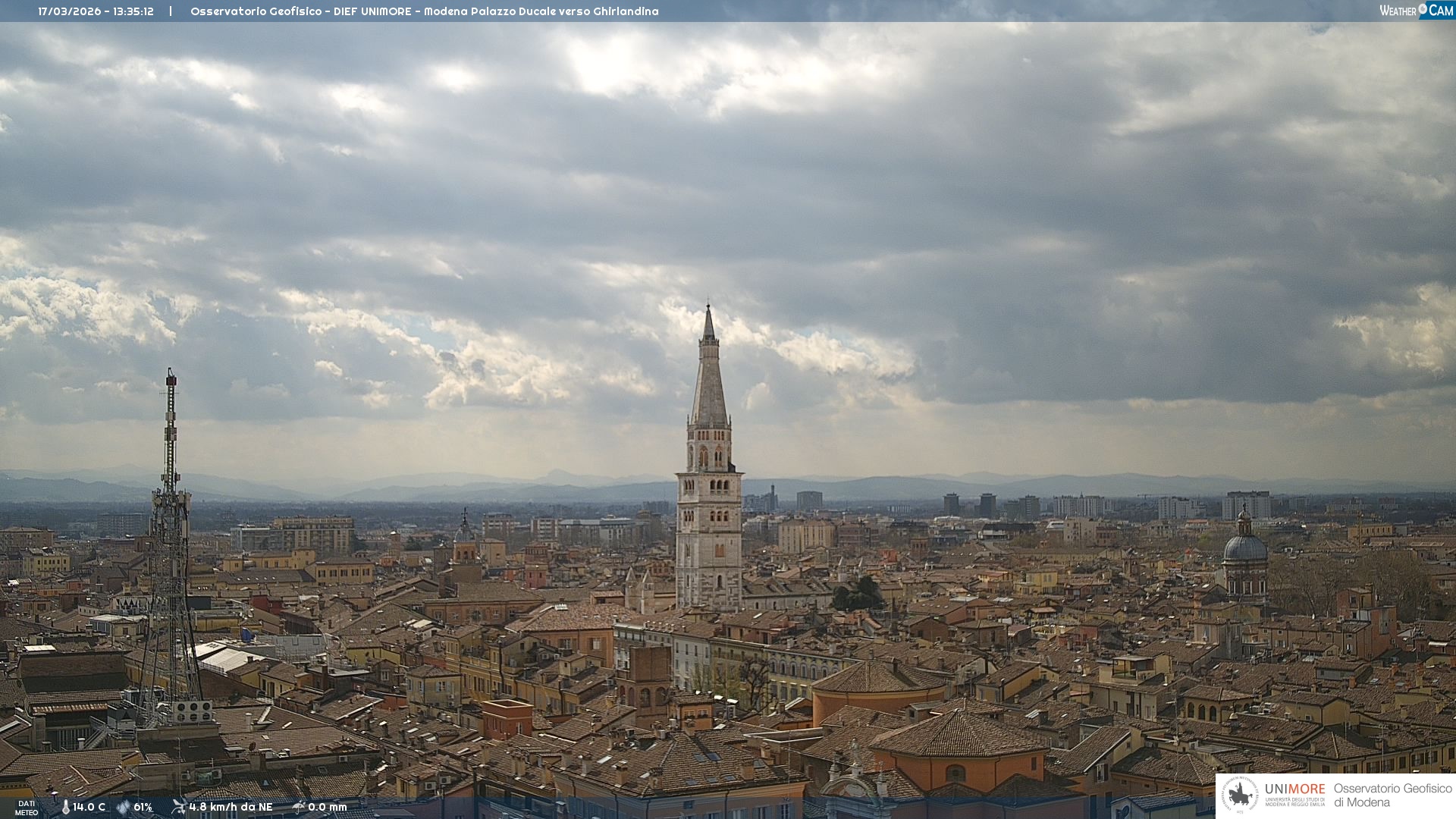The image size is (1456, 819).
Task: Click the 0.0 mm rainfall value
Action: pos(327,807)
